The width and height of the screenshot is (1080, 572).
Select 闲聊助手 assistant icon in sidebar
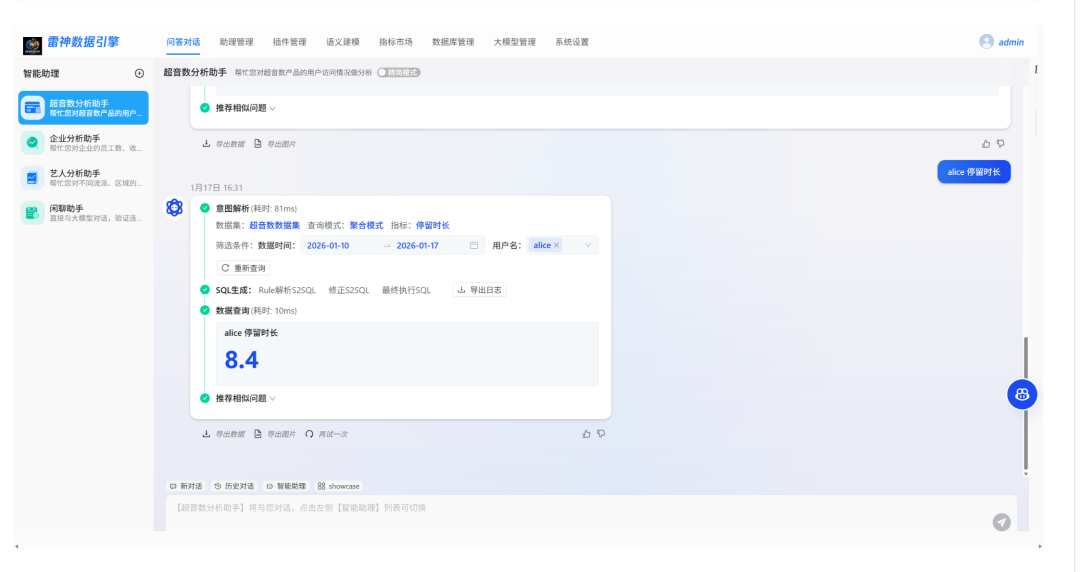pyautogui.click(x=32, y=213)
